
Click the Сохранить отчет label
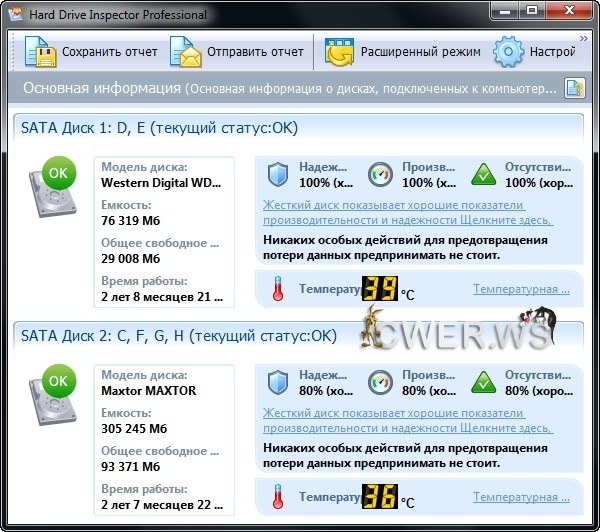[110, 52]
